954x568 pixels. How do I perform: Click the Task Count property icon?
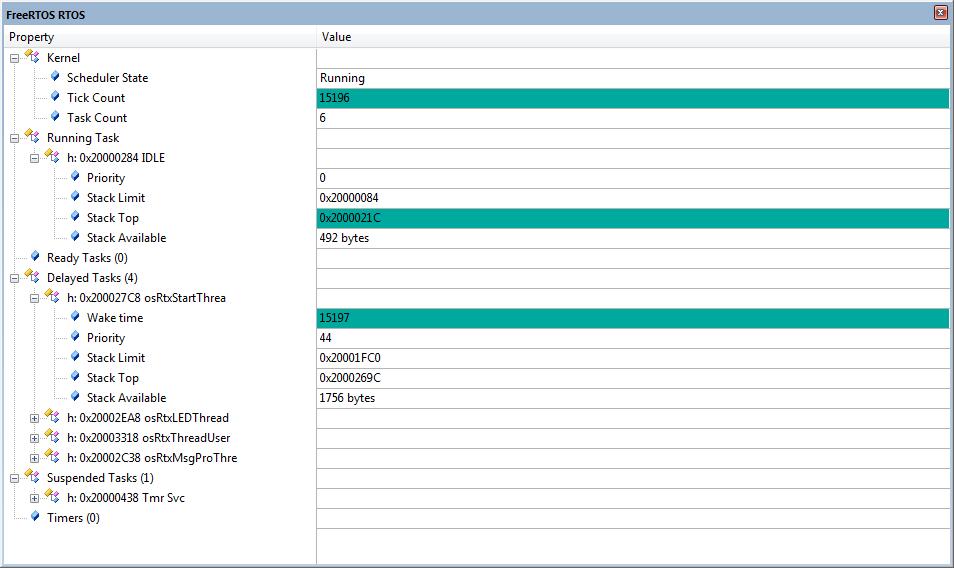pos(55,117)
